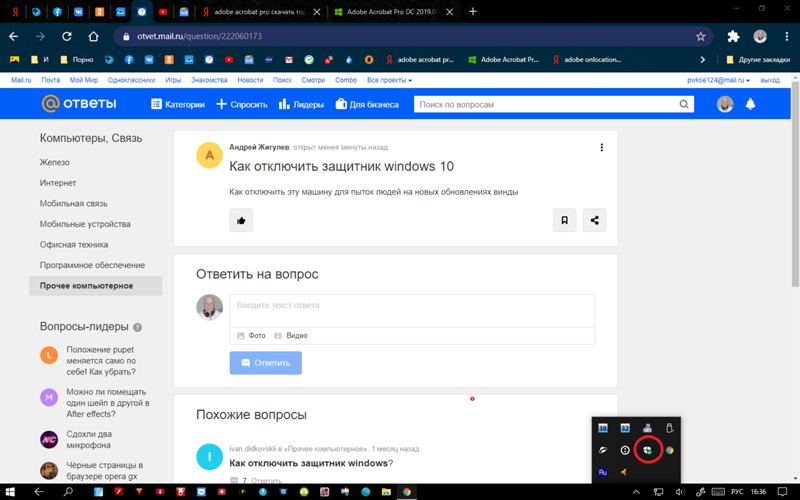Open the pwkse124@mail.ru account dropdown
This screenshot has width=800, height=500.
point(718,80)
